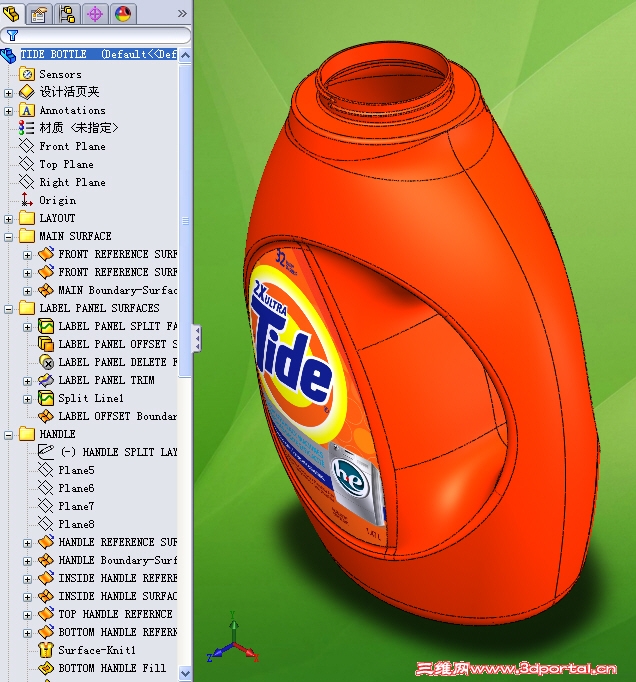Collapse the HANDLE folder
The width and height of the screenshot is (636, 682).
tap(8, 435)
